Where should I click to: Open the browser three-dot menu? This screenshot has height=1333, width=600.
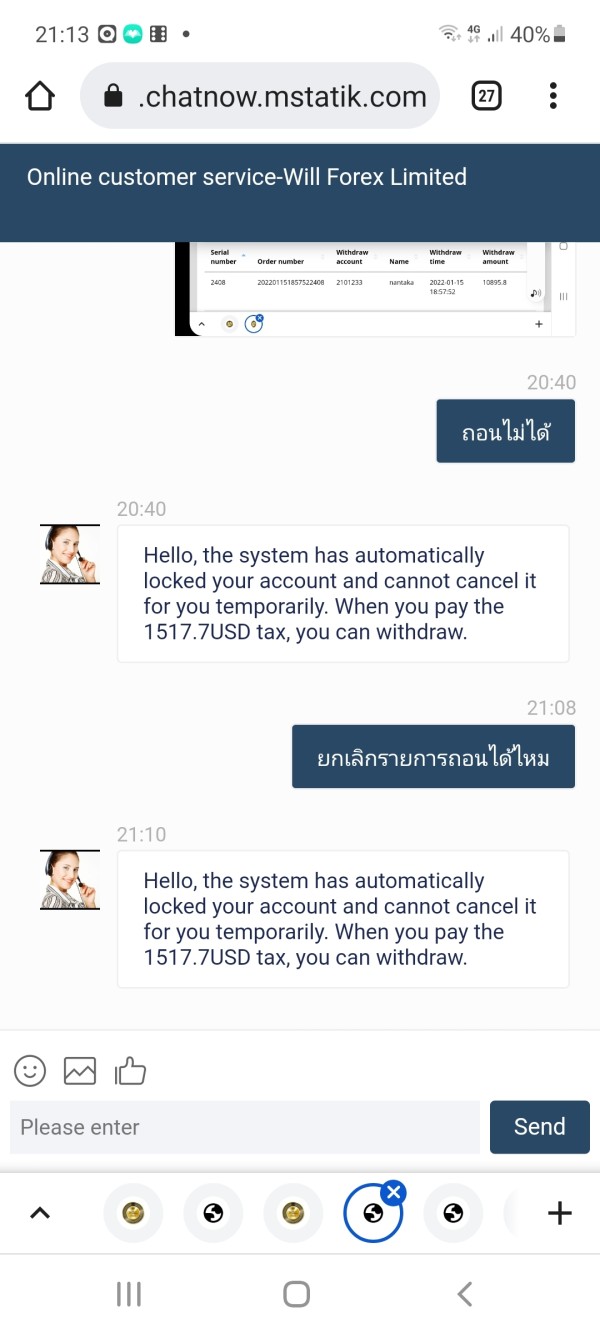[x=553, y=96]
